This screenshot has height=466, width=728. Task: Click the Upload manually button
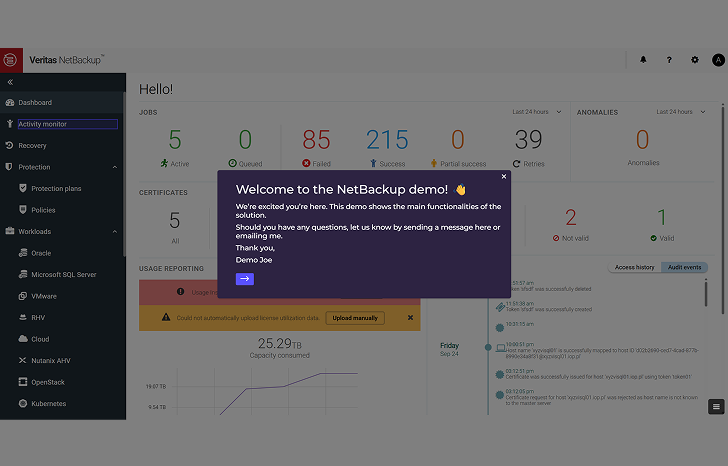pyautogui.click(x=355, y=318)
